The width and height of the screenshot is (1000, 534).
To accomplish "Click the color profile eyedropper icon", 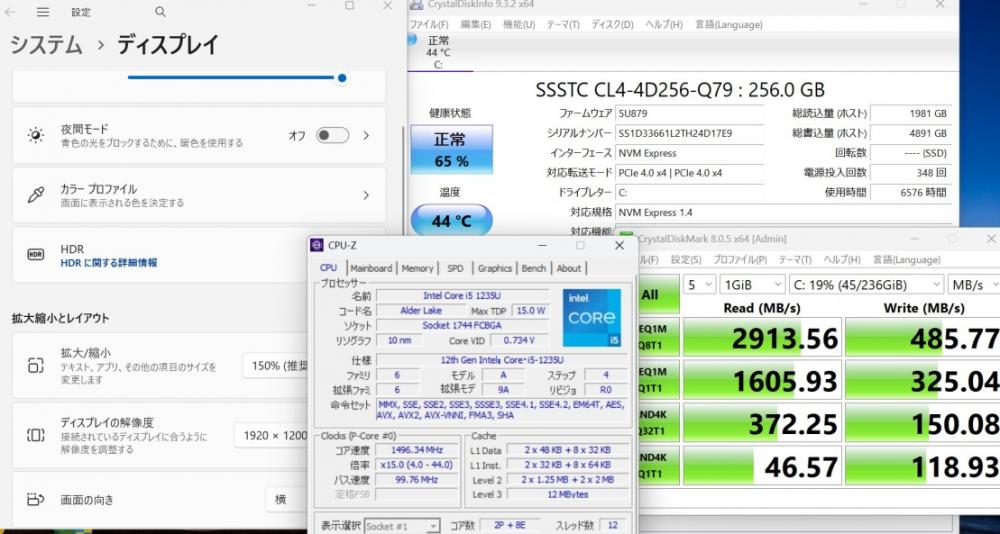I will pyautogui.click(x=36, y=195).
